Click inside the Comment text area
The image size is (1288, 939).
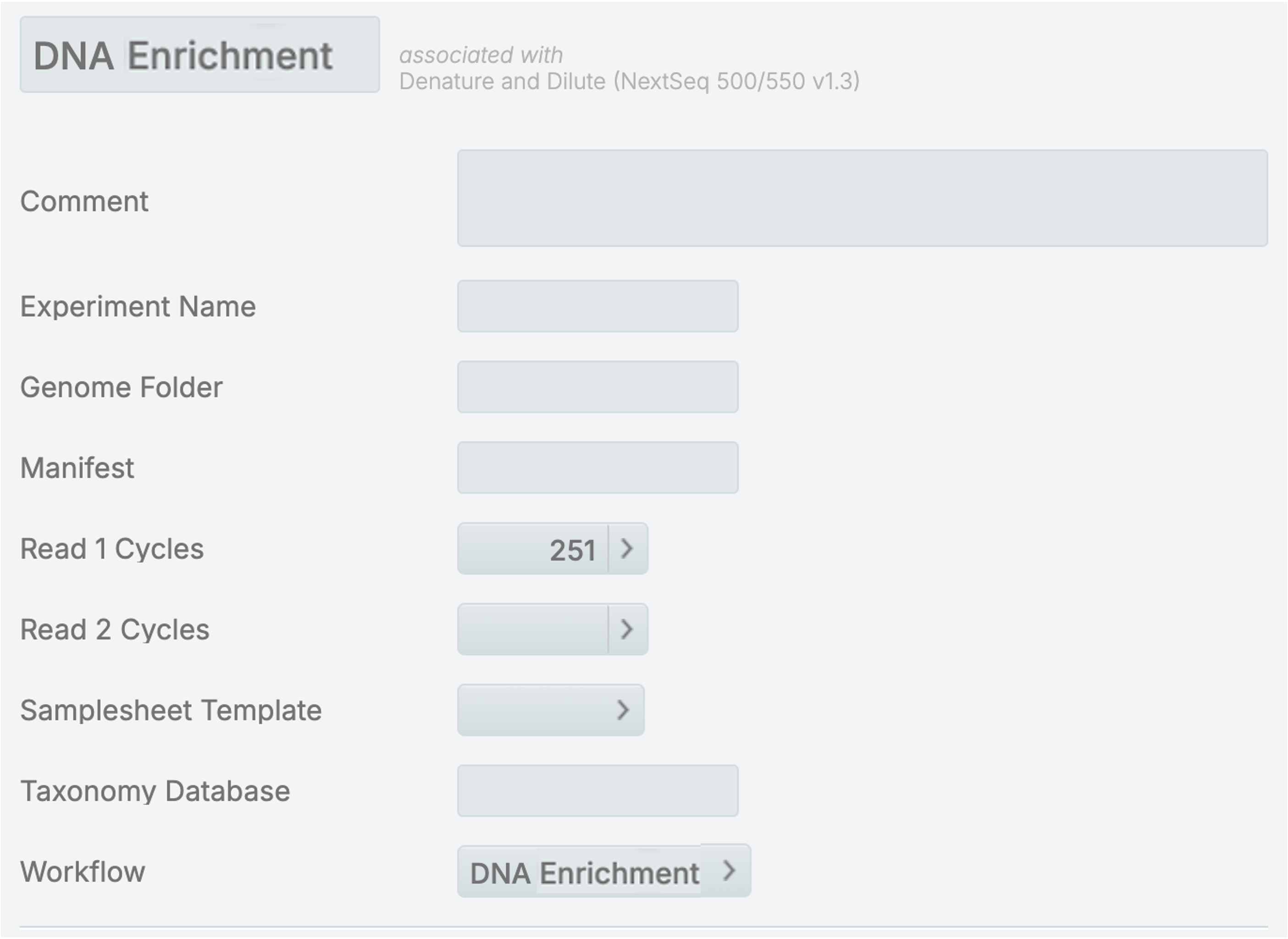tap(862, 198)
